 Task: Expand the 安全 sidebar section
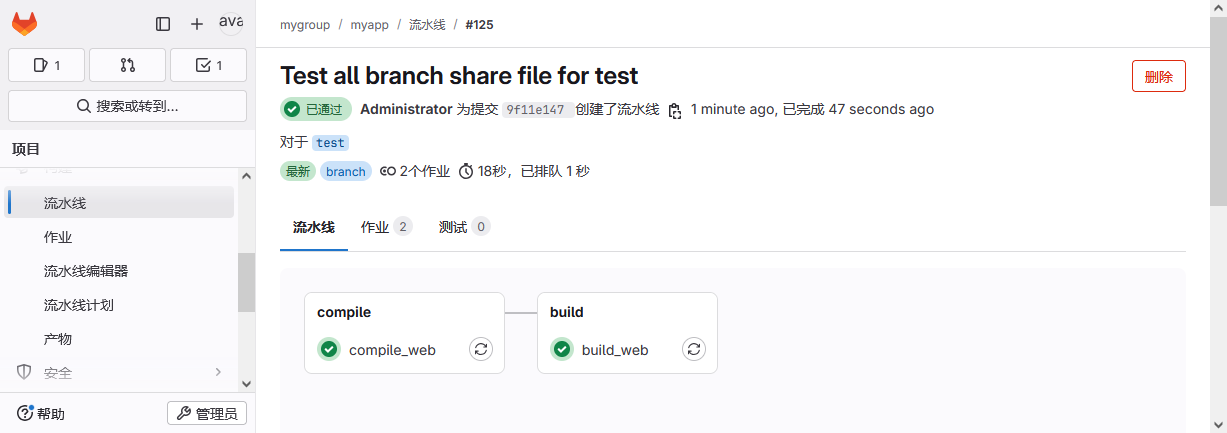[x=120, y=373]
